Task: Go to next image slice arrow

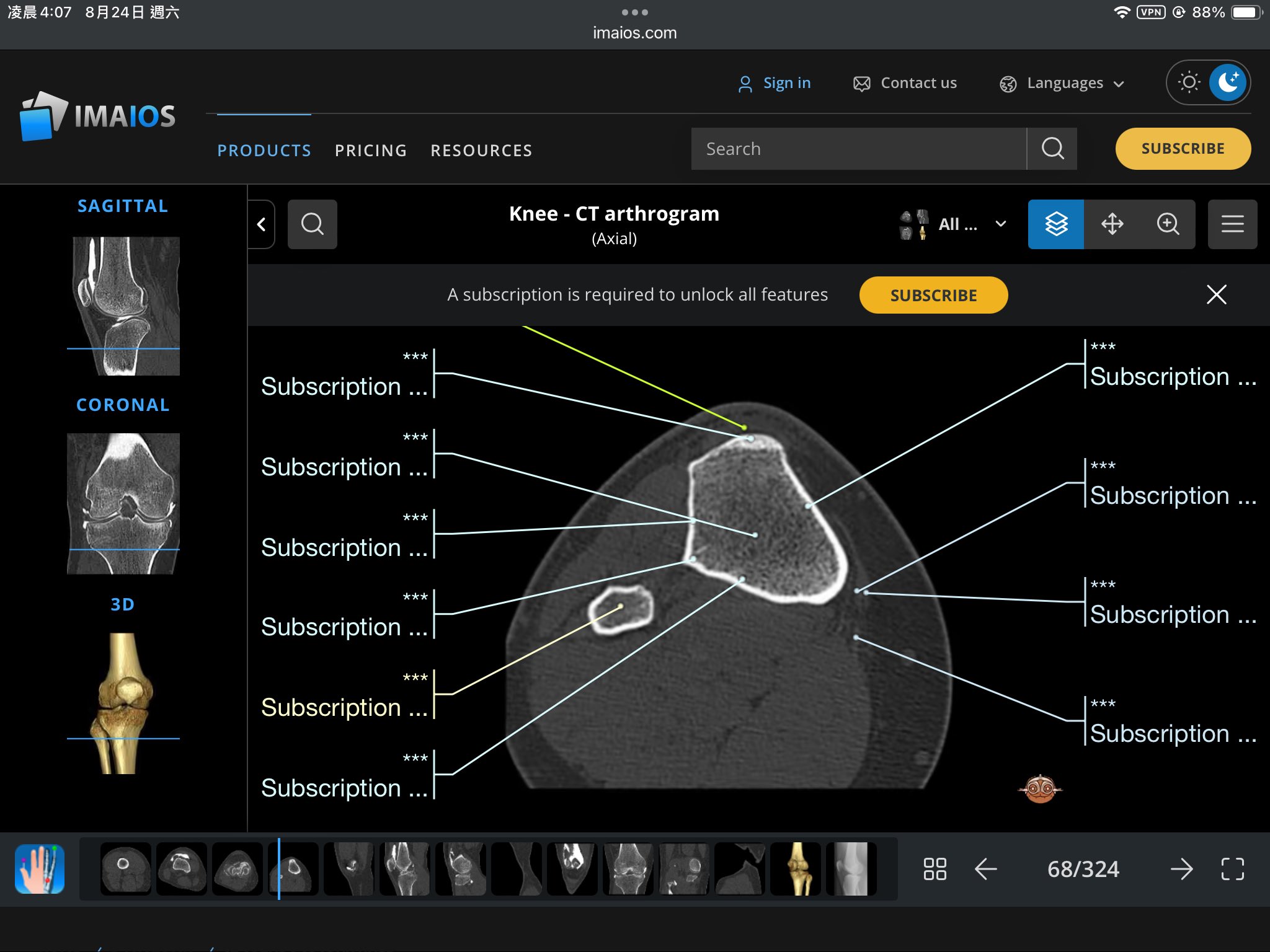Action: [x=1181, y=869]
